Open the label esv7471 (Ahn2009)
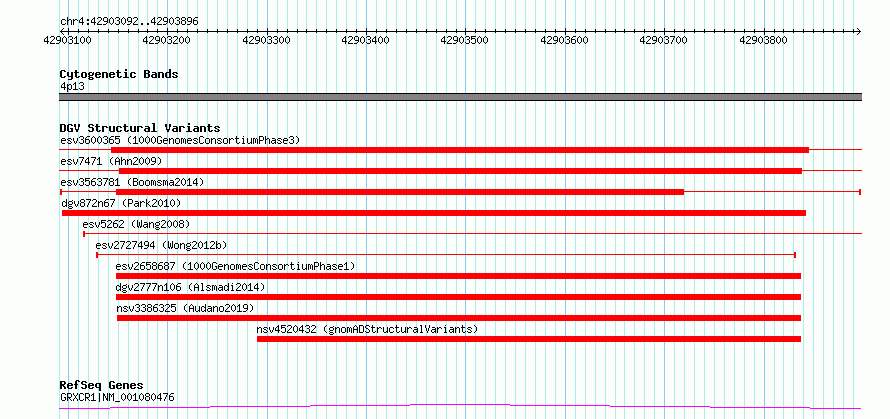The height and width of the screenshot is (419, 890). click(x=111, y=161)
